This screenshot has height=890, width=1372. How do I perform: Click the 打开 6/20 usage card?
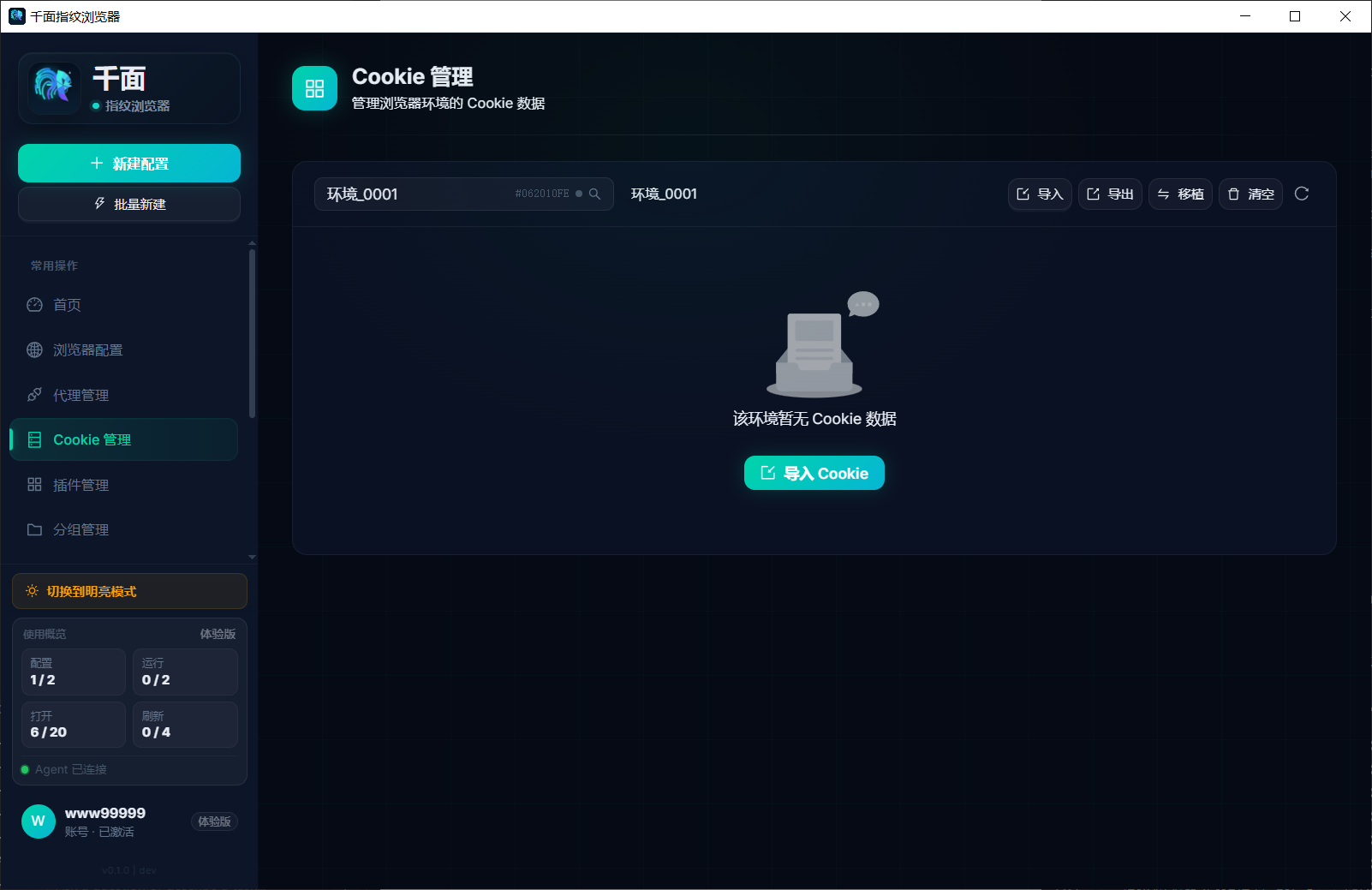74,725
